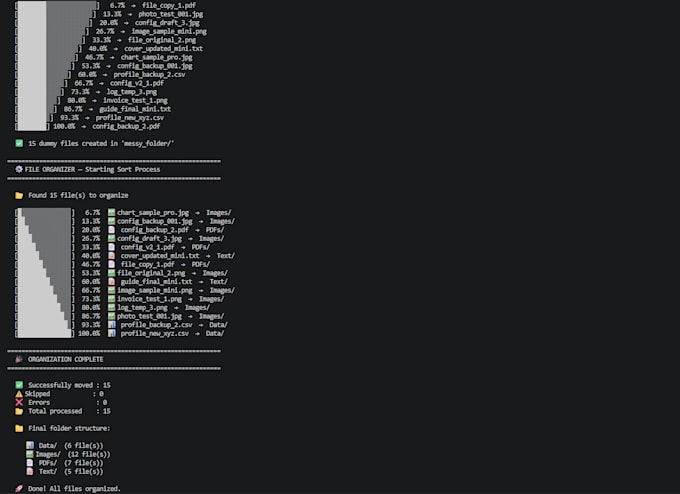The height and width of the screenshot is (494, 680).
Task: Click the 'Errors : 0' summary text
Action: click(68, 402)
